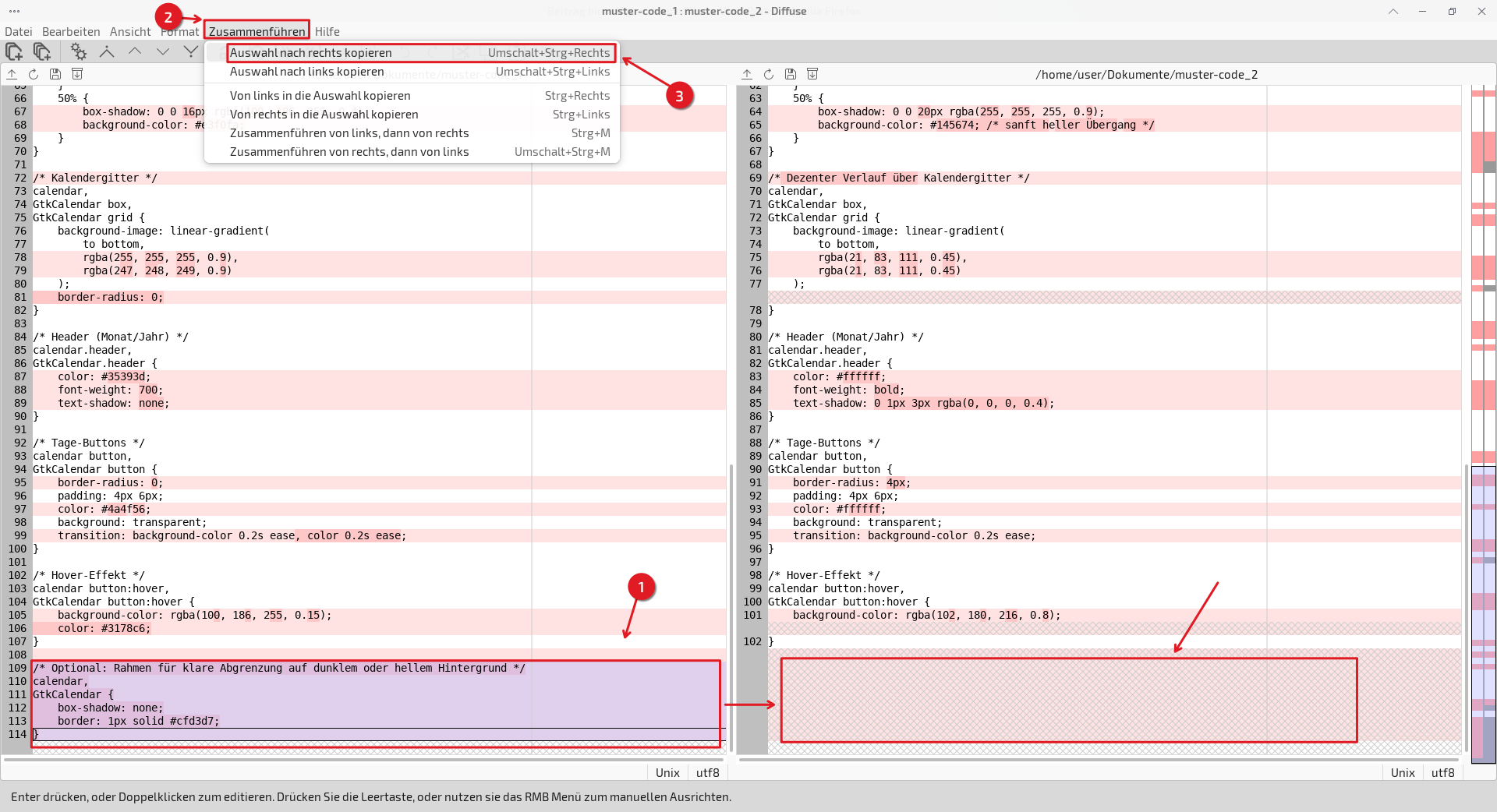
Task: Save the left pane file
Action: (55, 74)
